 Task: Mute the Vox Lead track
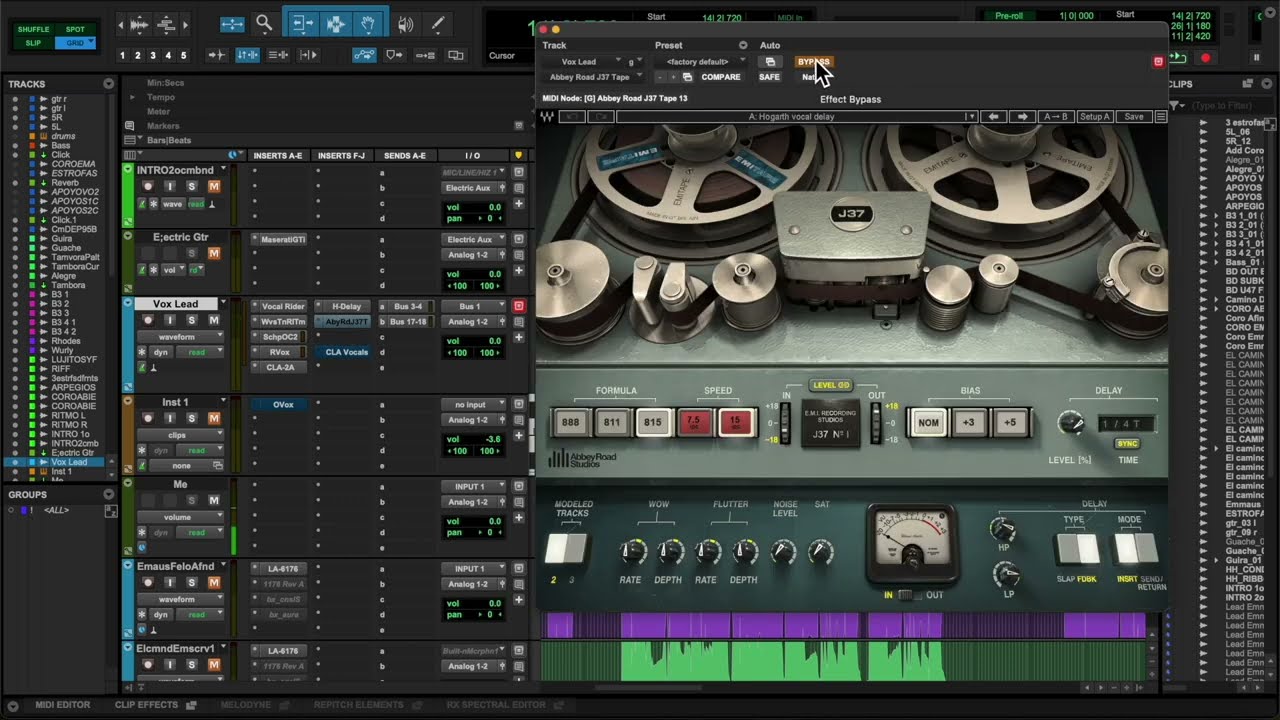(x=213, y=320)
